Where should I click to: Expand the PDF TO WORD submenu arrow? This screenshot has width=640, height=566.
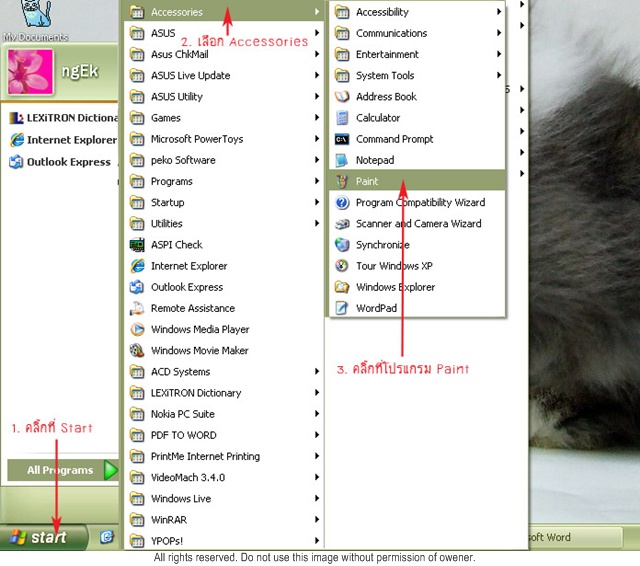(317, 435)
